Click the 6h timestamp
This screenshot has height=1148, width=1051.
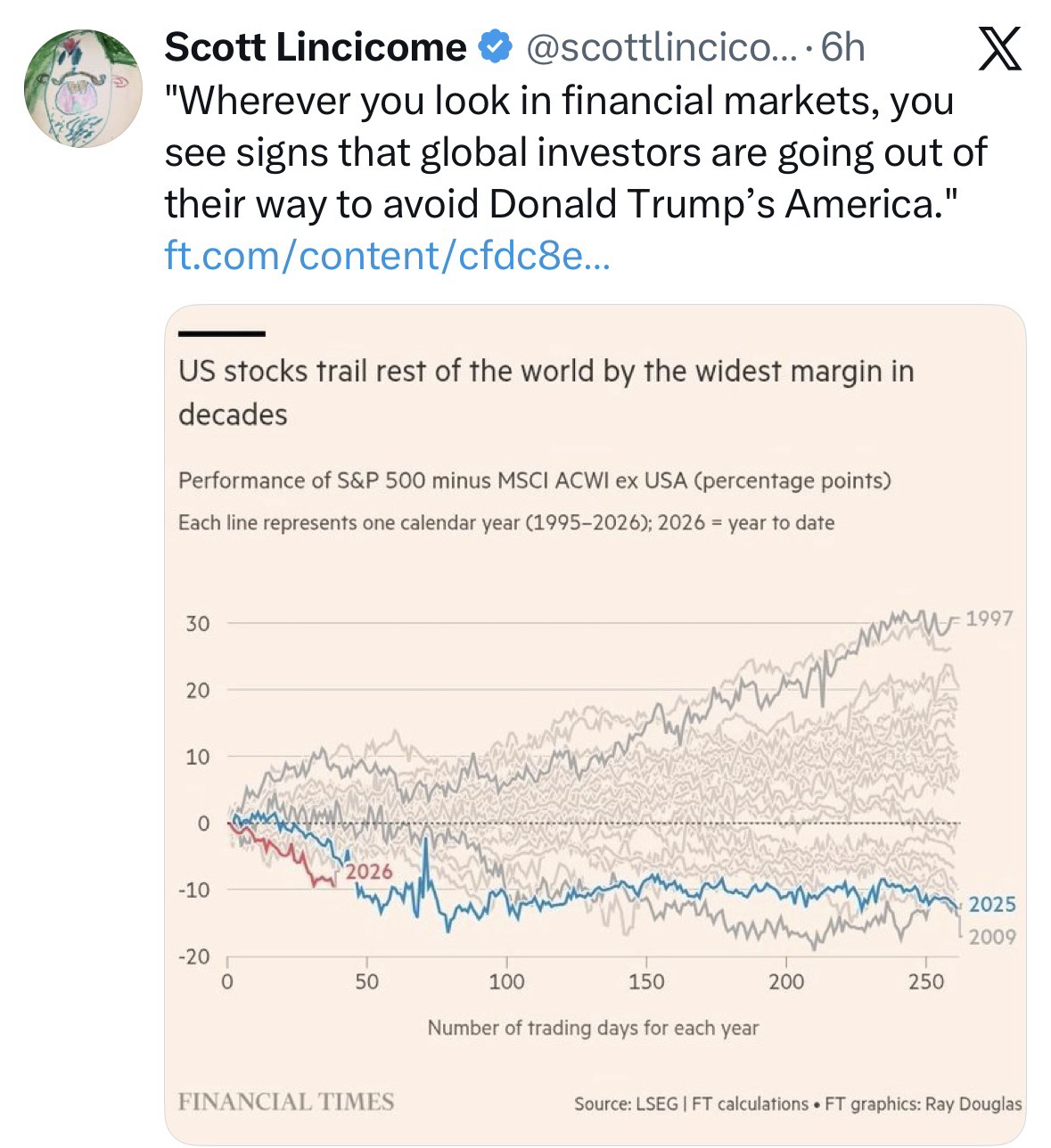point(842,47)
